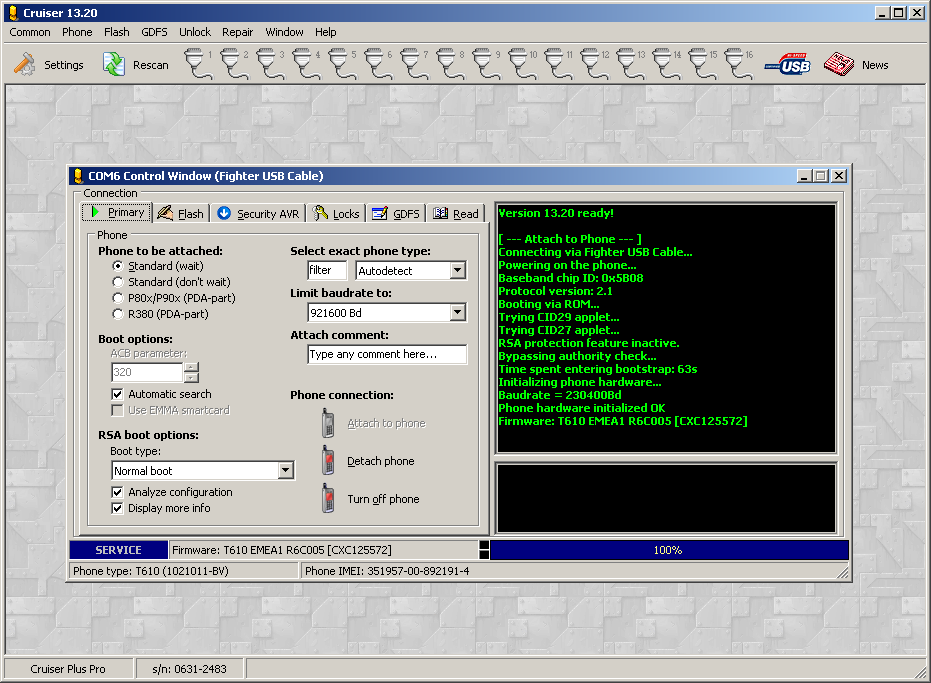Click the Detach phone icon
Screen dimensions: 931x683
coord(327,461)
